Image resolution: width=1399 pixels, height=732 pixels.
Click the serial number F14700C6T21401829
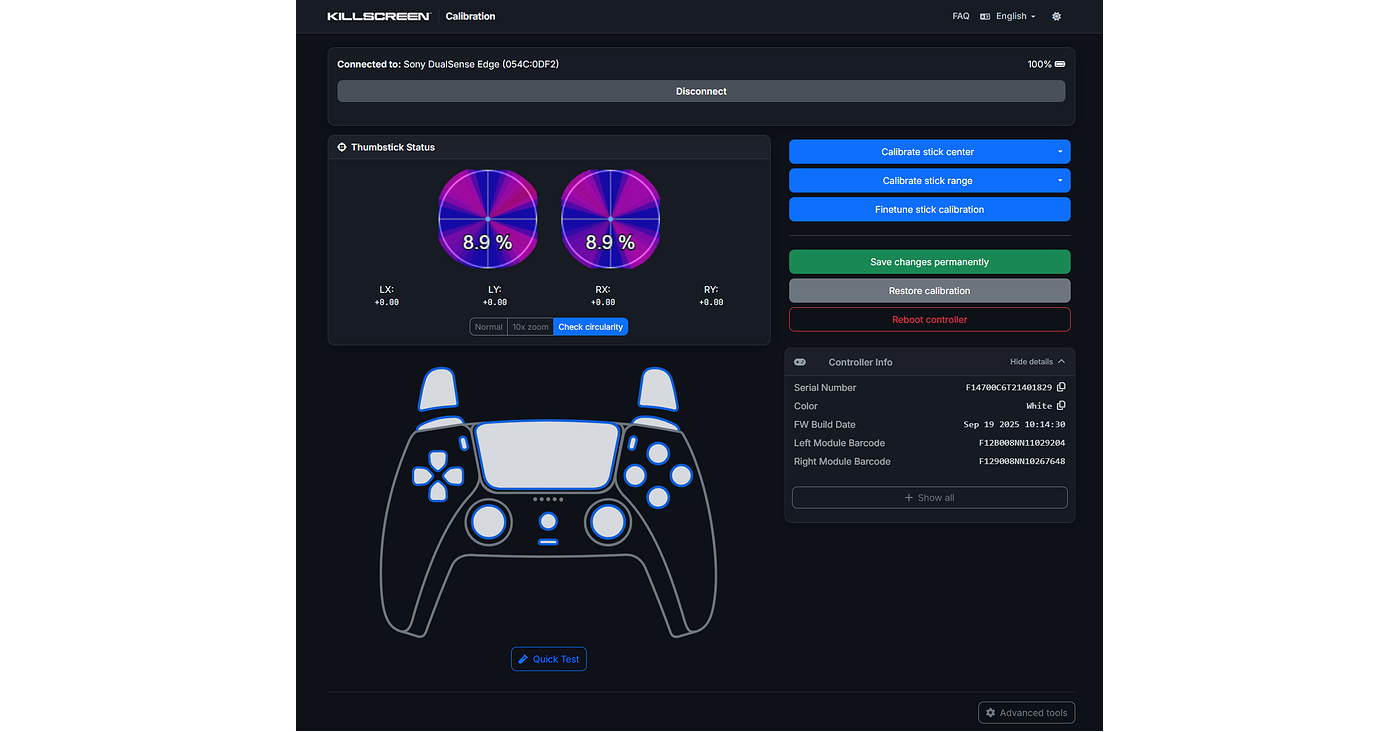point(1008,387)
